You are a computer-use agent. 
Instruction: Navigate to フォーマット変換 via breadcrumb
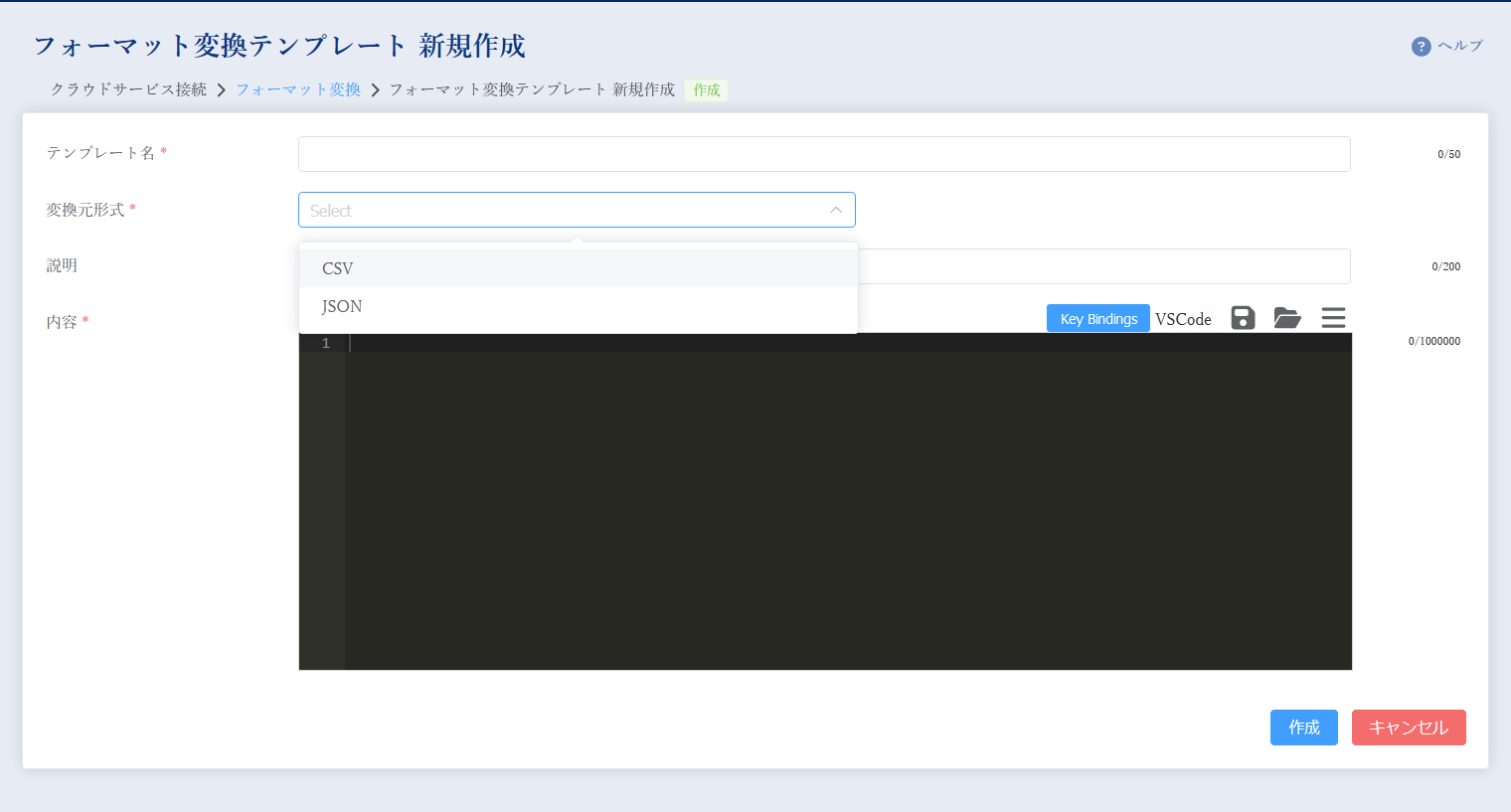tap(297, 88)
